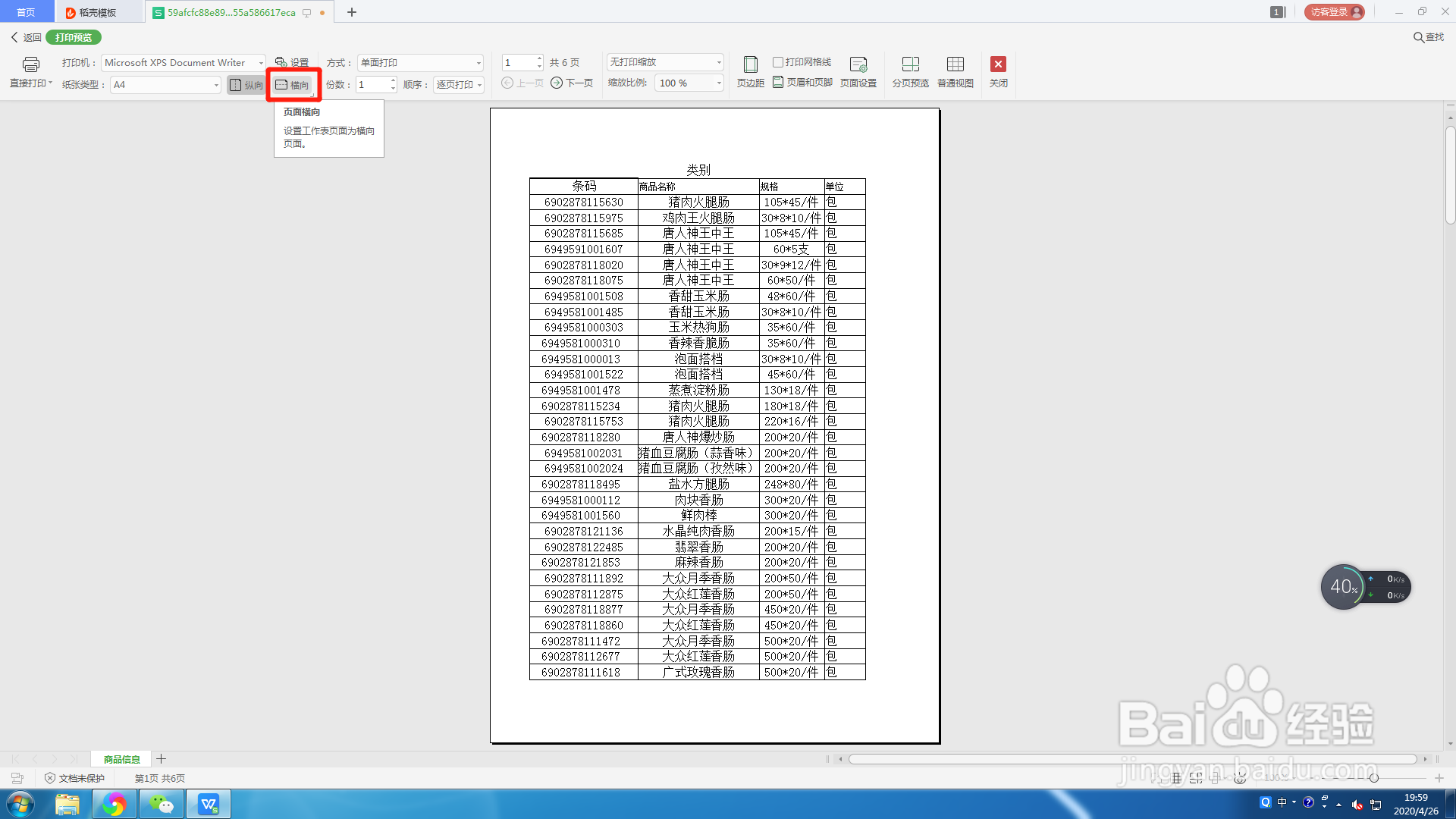Viewport: 1456px width, 819px height.
Task: Go to next page
Action: point(573,83)
